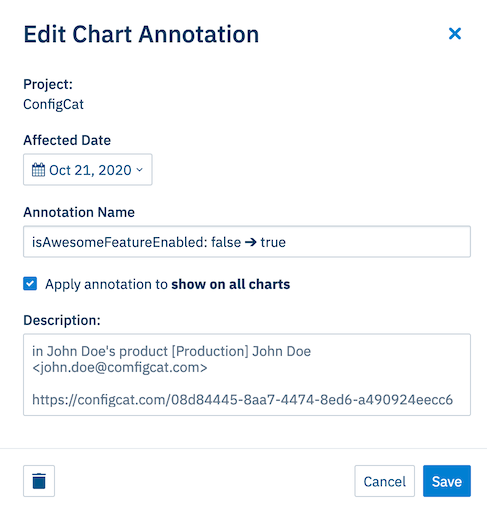Click the Description text area
The image size is (487, 509).
pyautogui.click(x=247, y=375)
